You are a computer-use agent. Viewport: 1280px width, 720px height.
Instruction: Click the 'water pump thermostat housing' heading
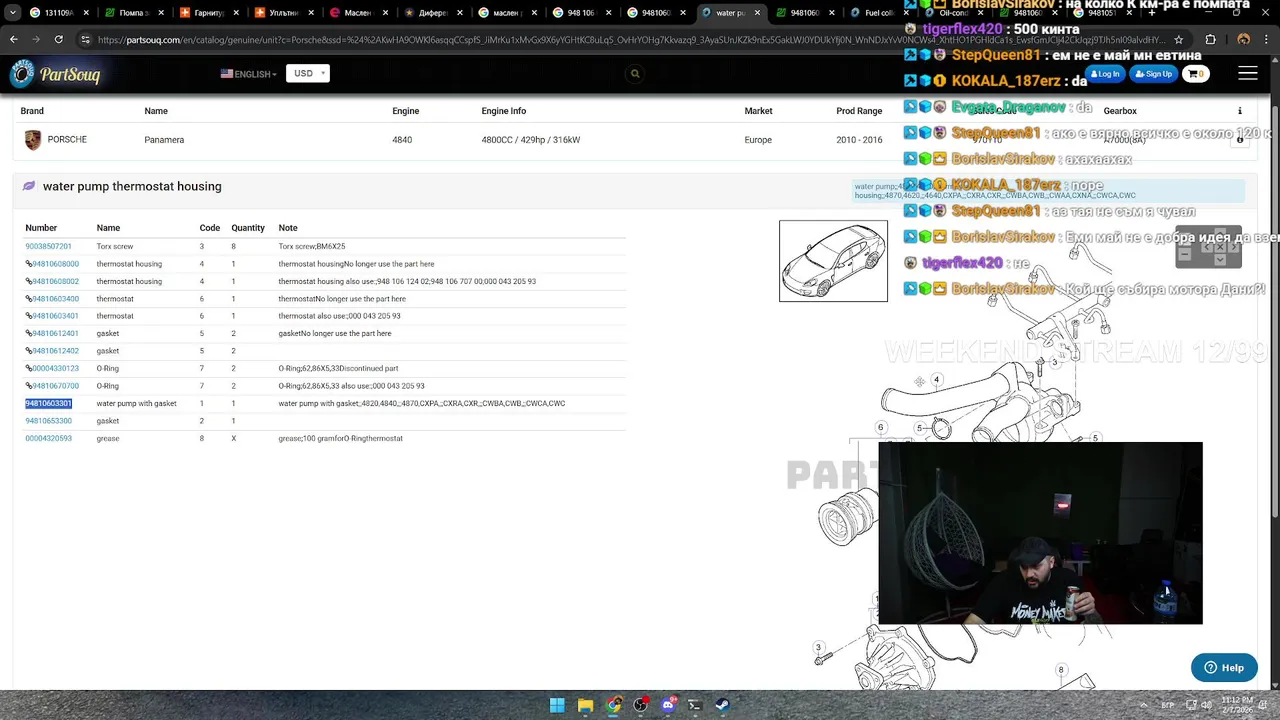(132, 186)
